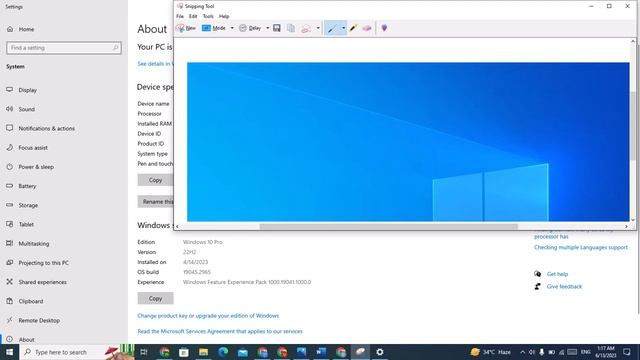Image resolution: width=640 pixels, height=360 pixels.
Task: Click the Copy icon in Snipping Tool toolbar
Action: click(291, 28)
